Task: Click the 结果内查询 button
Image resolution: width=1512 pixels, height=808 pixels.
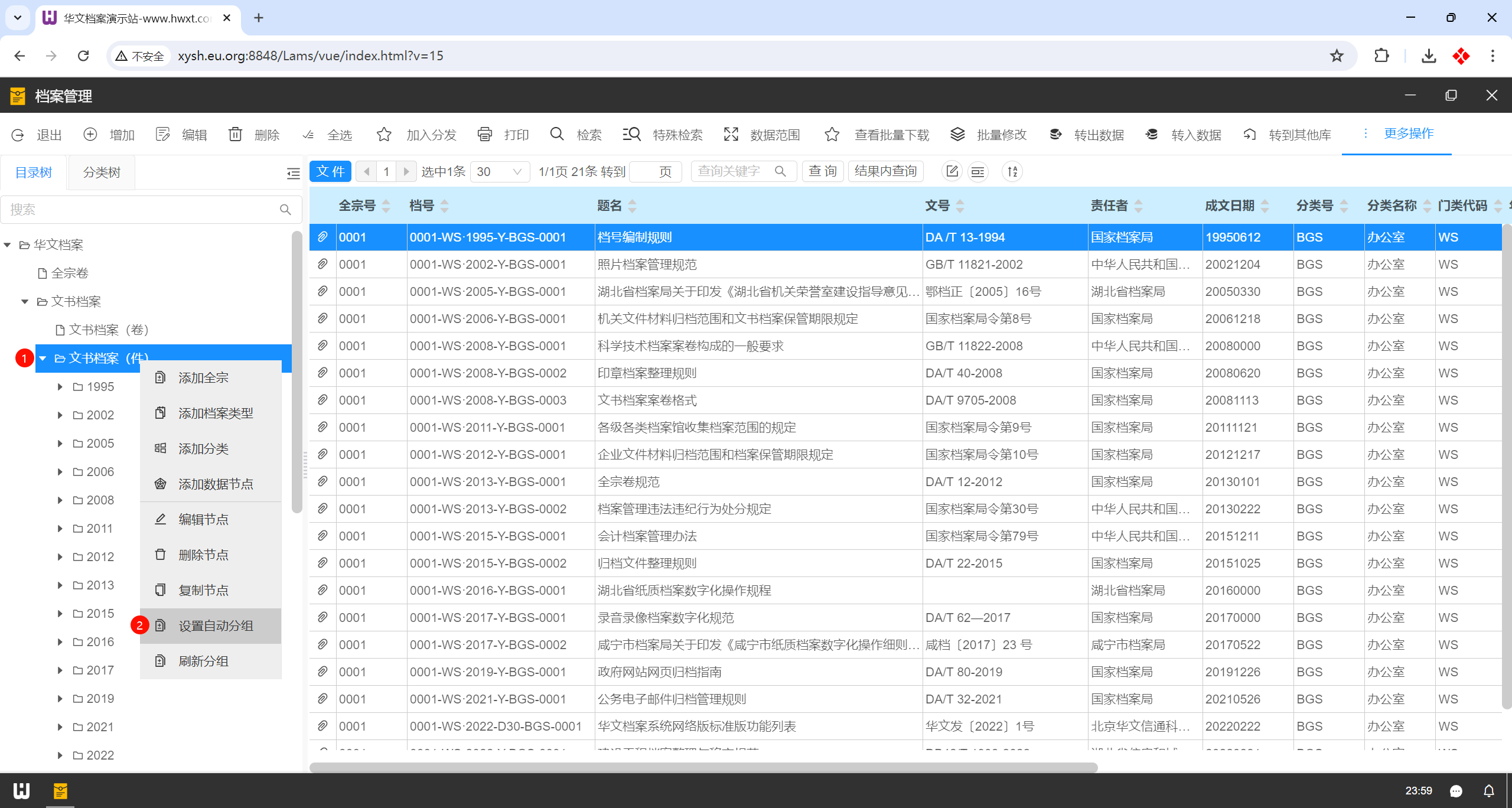Action: pyautogui.click(x=885, y=172)
